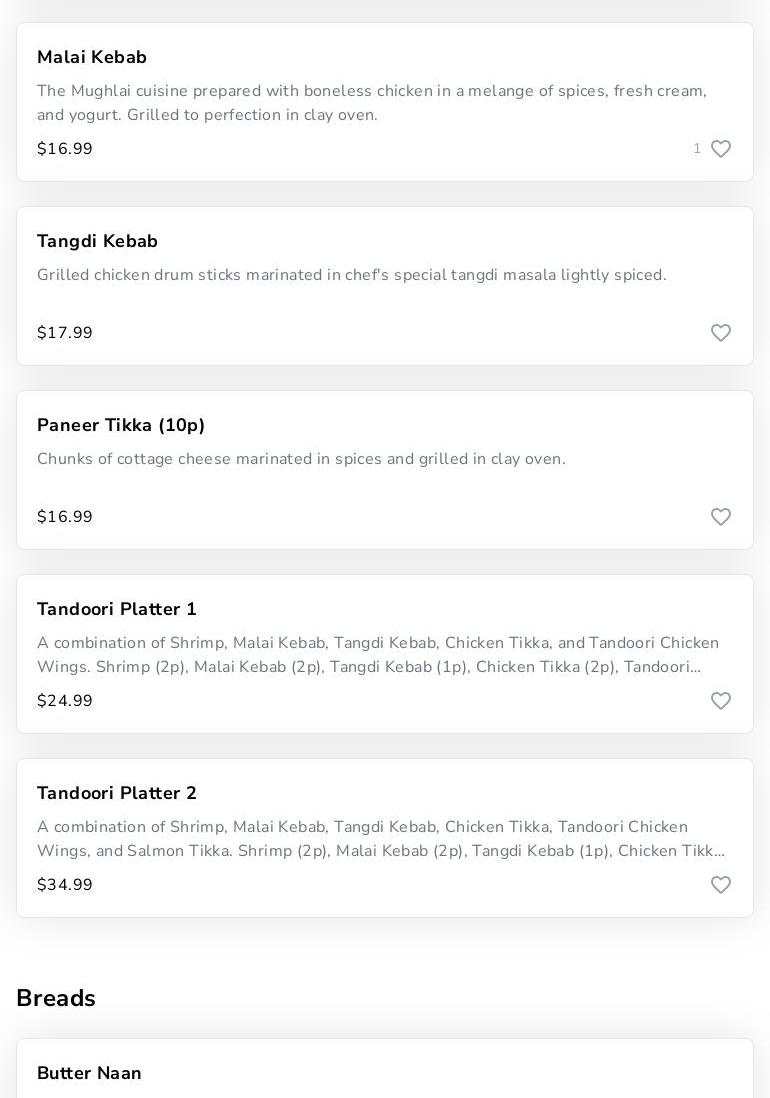Favorite Tandoori Platter 1 heart icon

pyautogui.click(x=721, y=701)
